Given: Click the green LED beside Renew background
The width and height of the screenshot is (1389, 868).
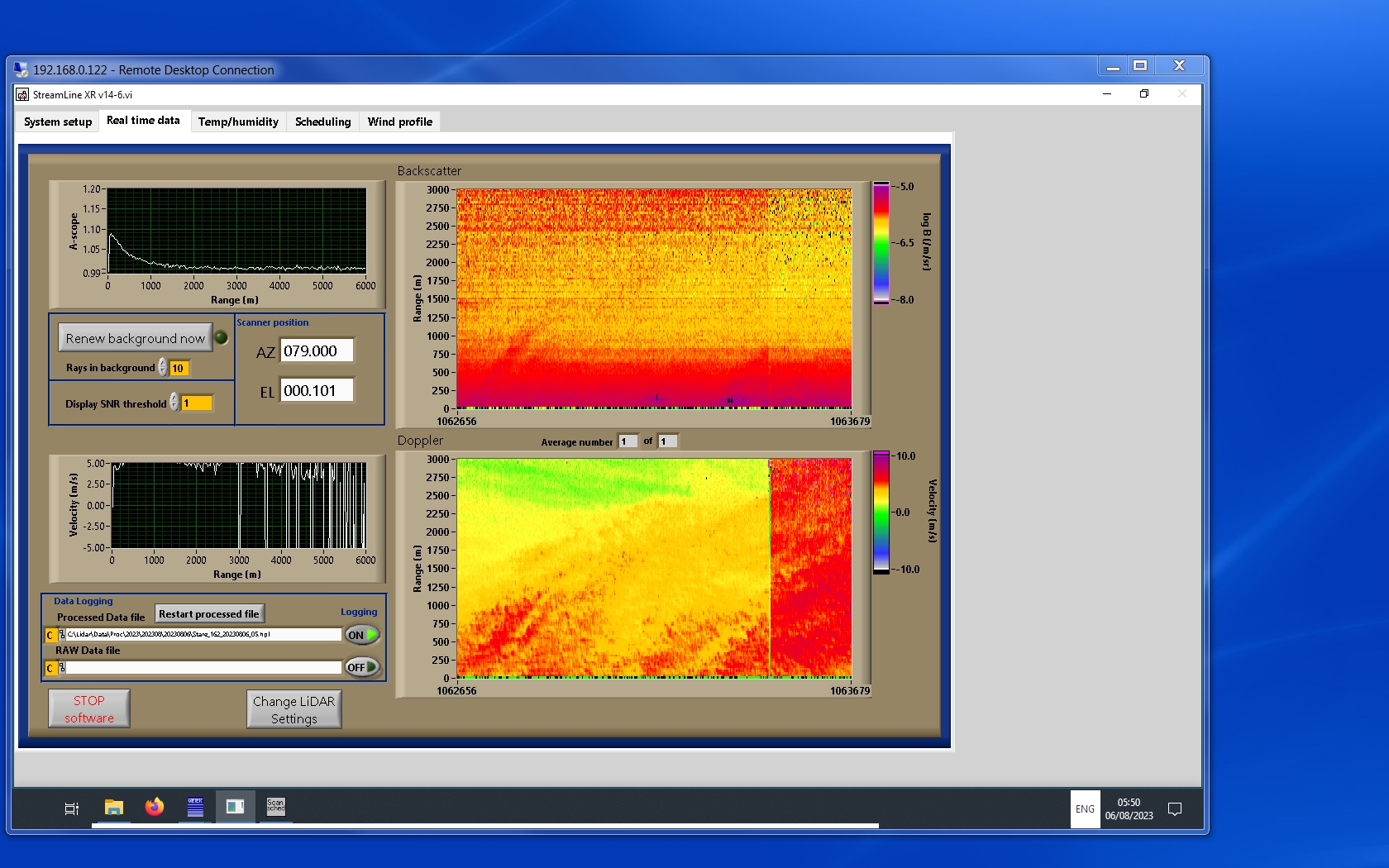Looking at the screenshot, I should tap(222, 337).
